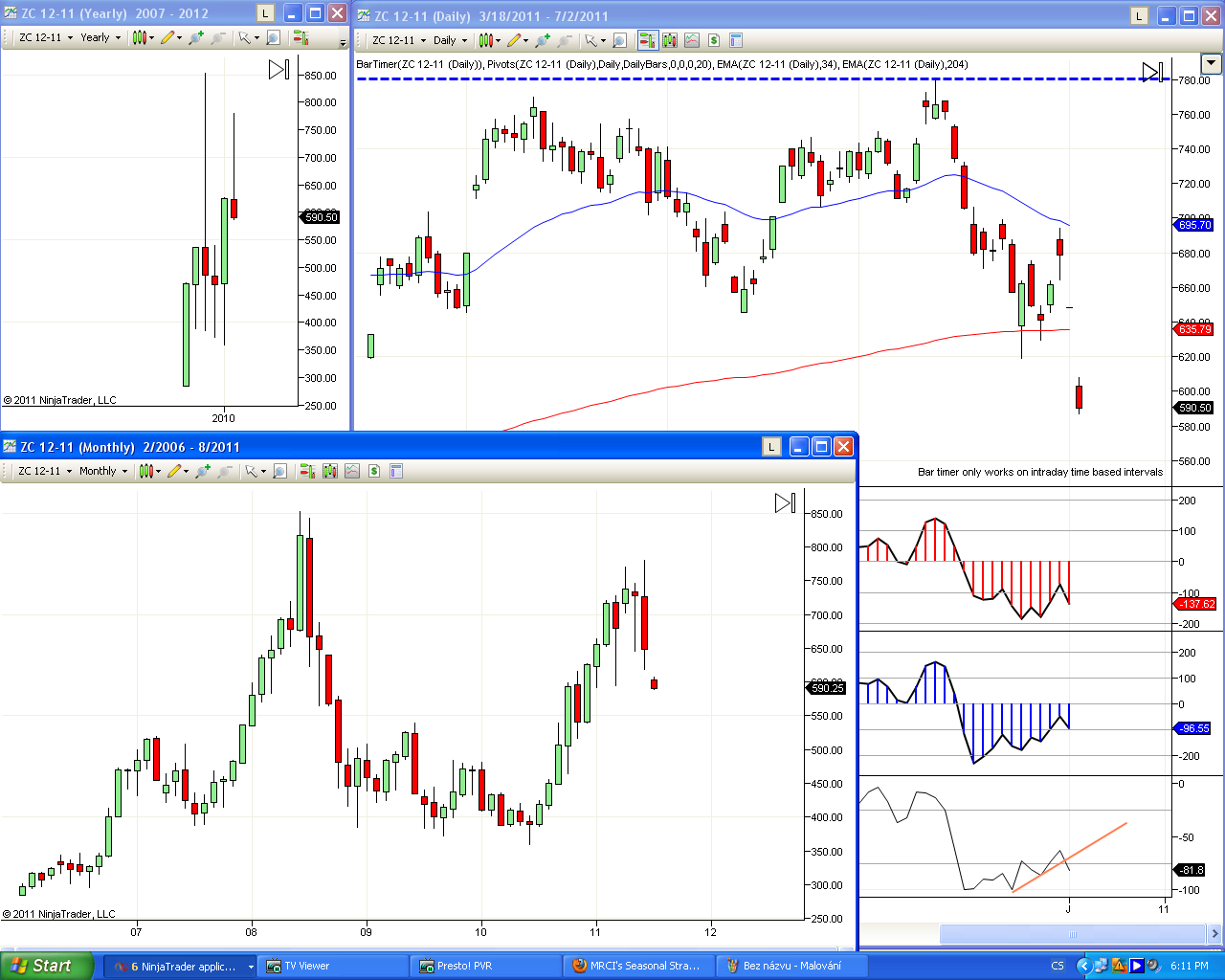
Task: Toggle the L link button on Yearly window
Action: 265,13
